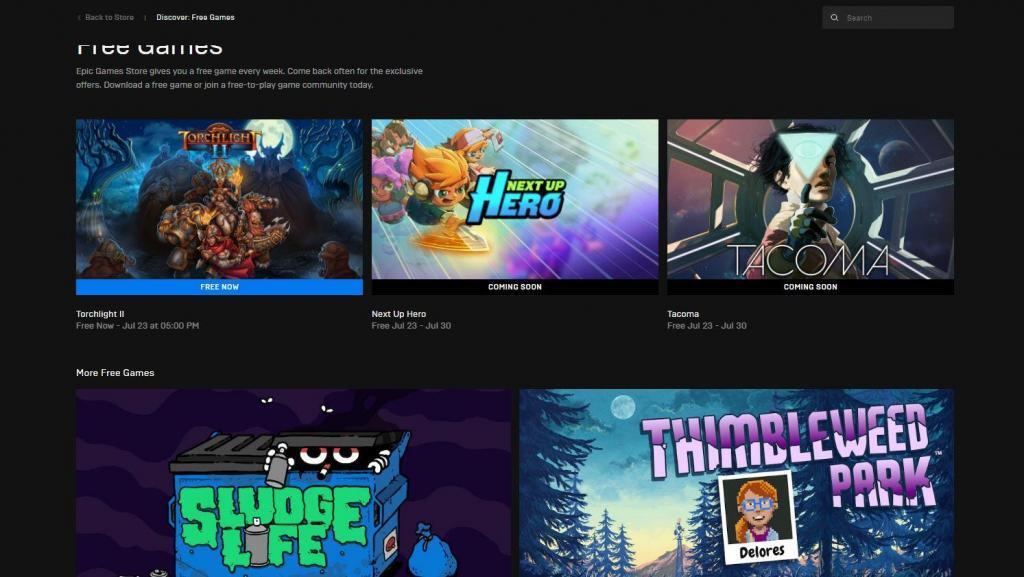Go back via Back to Store link
The height and width of the screenshot is (577, 1024).
point(110,18)
